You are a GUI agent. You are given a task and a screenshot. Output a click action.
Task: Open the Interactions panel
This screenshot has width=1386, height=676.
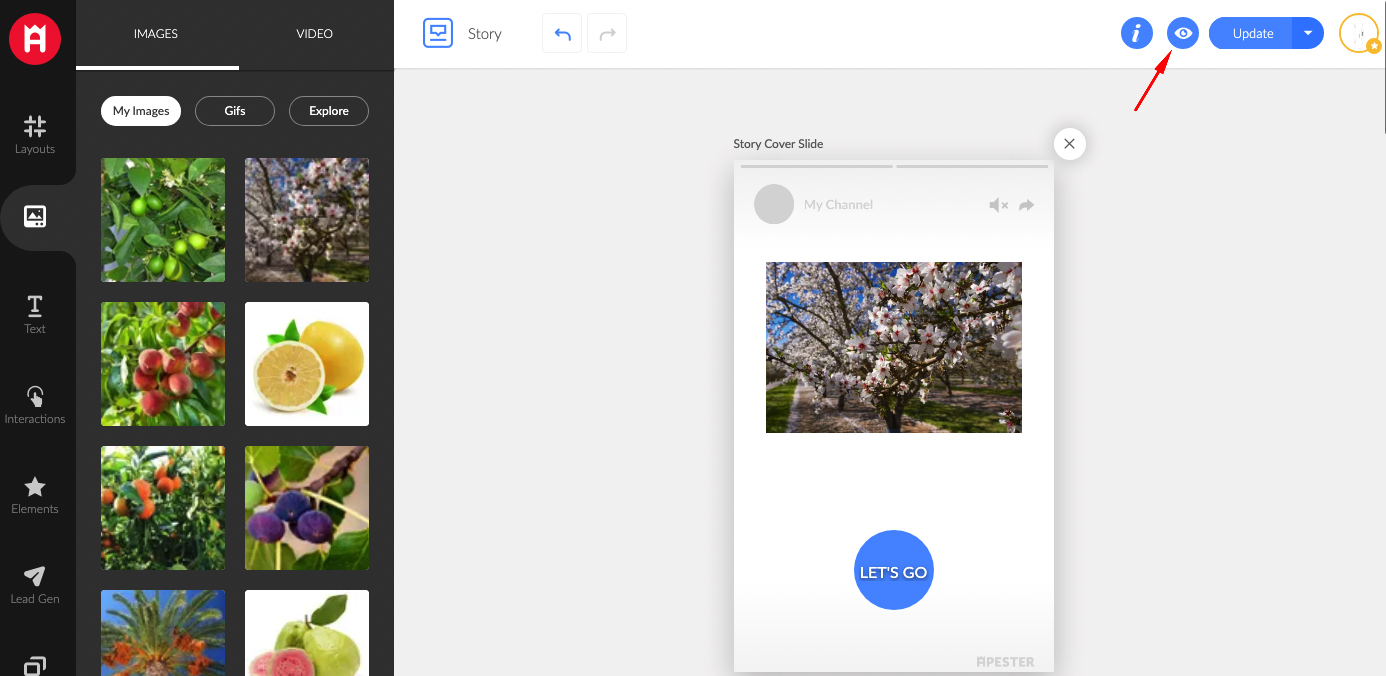click(x=35, y=404)
